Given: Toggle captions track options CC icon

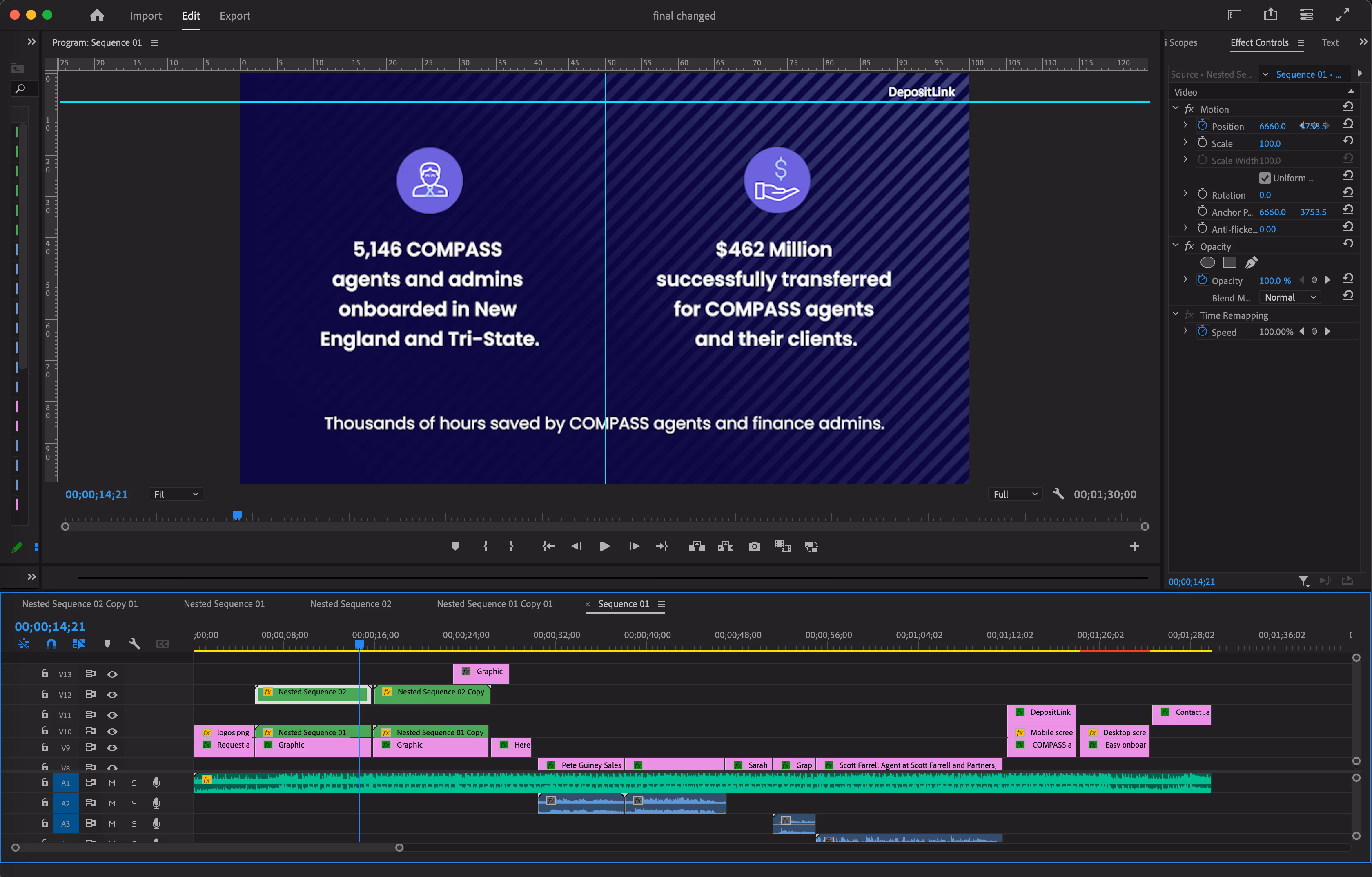Looking at the screenshot, I should [x=163, y=643].
